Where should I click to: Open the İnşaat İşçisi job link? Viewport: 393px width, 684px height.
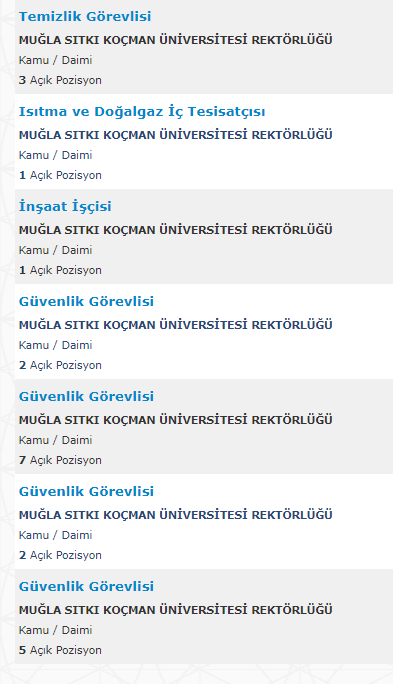click(65, 206)
